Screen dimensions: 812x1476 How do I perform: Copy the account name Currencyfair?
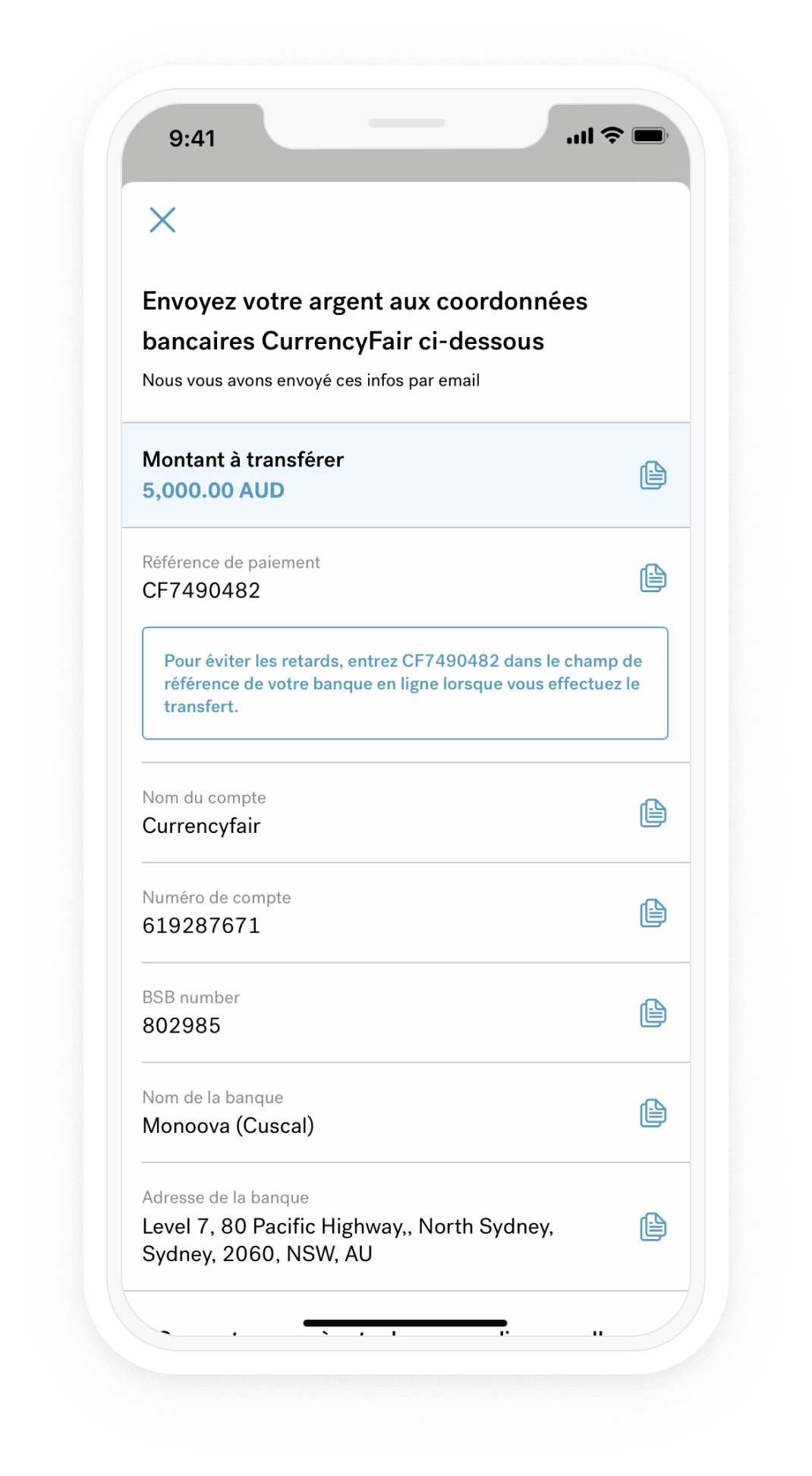[x=653, y=813]
